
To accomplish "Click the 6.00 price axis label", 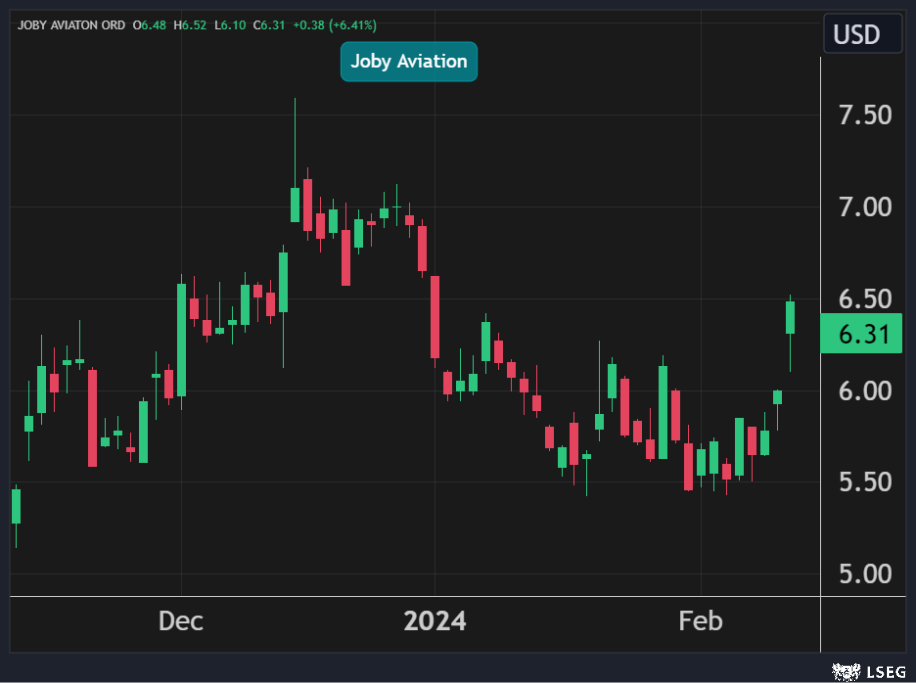I will (x=865, y=390).
